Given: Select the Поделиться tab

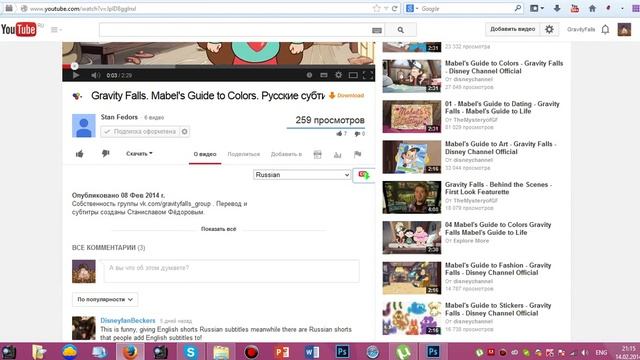Looking at the screenshot, I should (244, 154).
